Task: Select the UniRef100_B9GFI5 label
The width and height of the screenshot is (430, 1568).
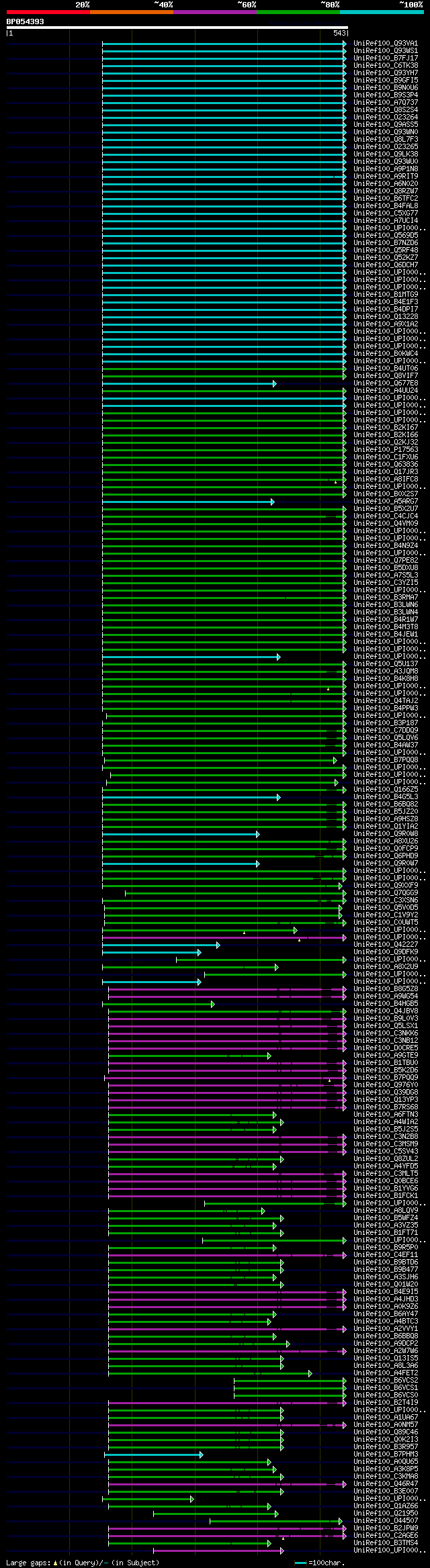Action: click(x=386, y=80)
